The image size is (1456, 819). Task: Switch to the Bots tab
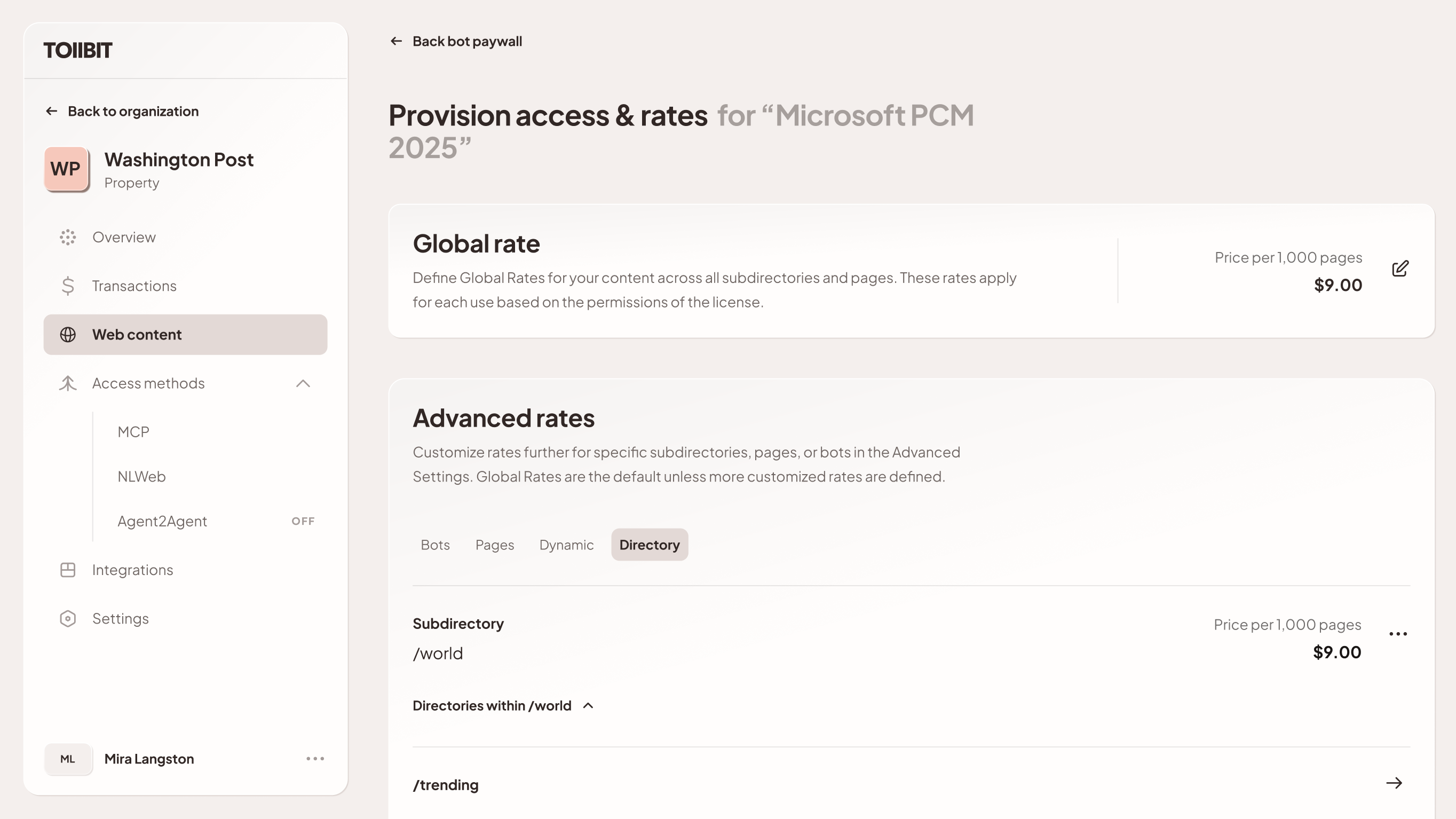point(435,545)
